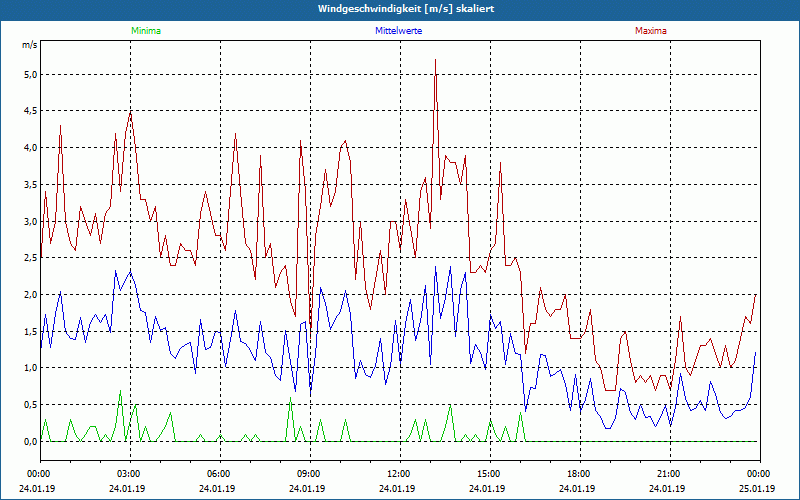Image resolution: width=800 pixels, height=500 pixels.
Task: Click the 3,0 y-axis value
Action: 31,221
